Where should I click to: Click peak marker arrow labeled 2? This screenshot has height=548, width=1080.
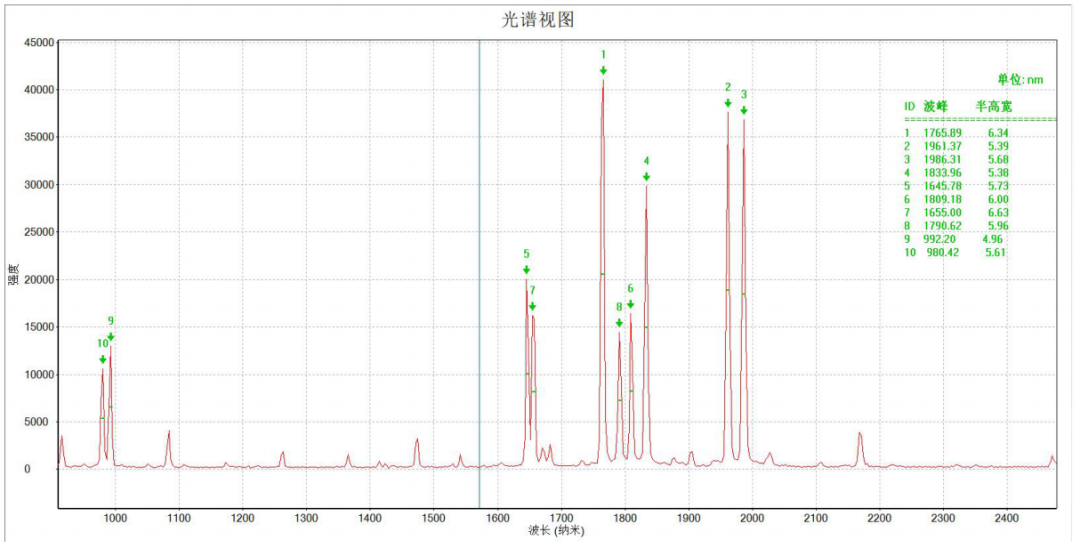[727, 103]
